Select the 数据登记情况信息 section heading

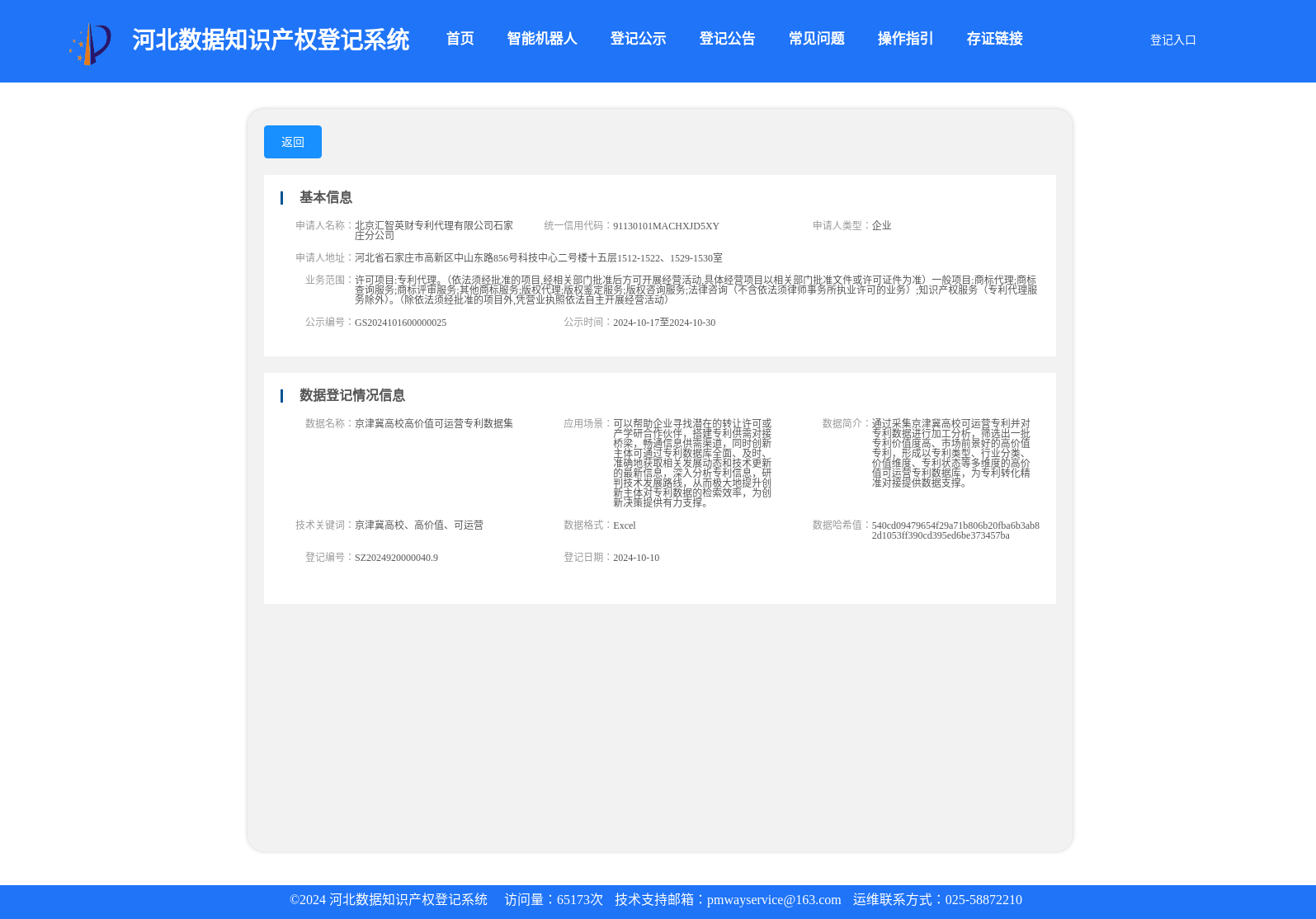(351, 395)
